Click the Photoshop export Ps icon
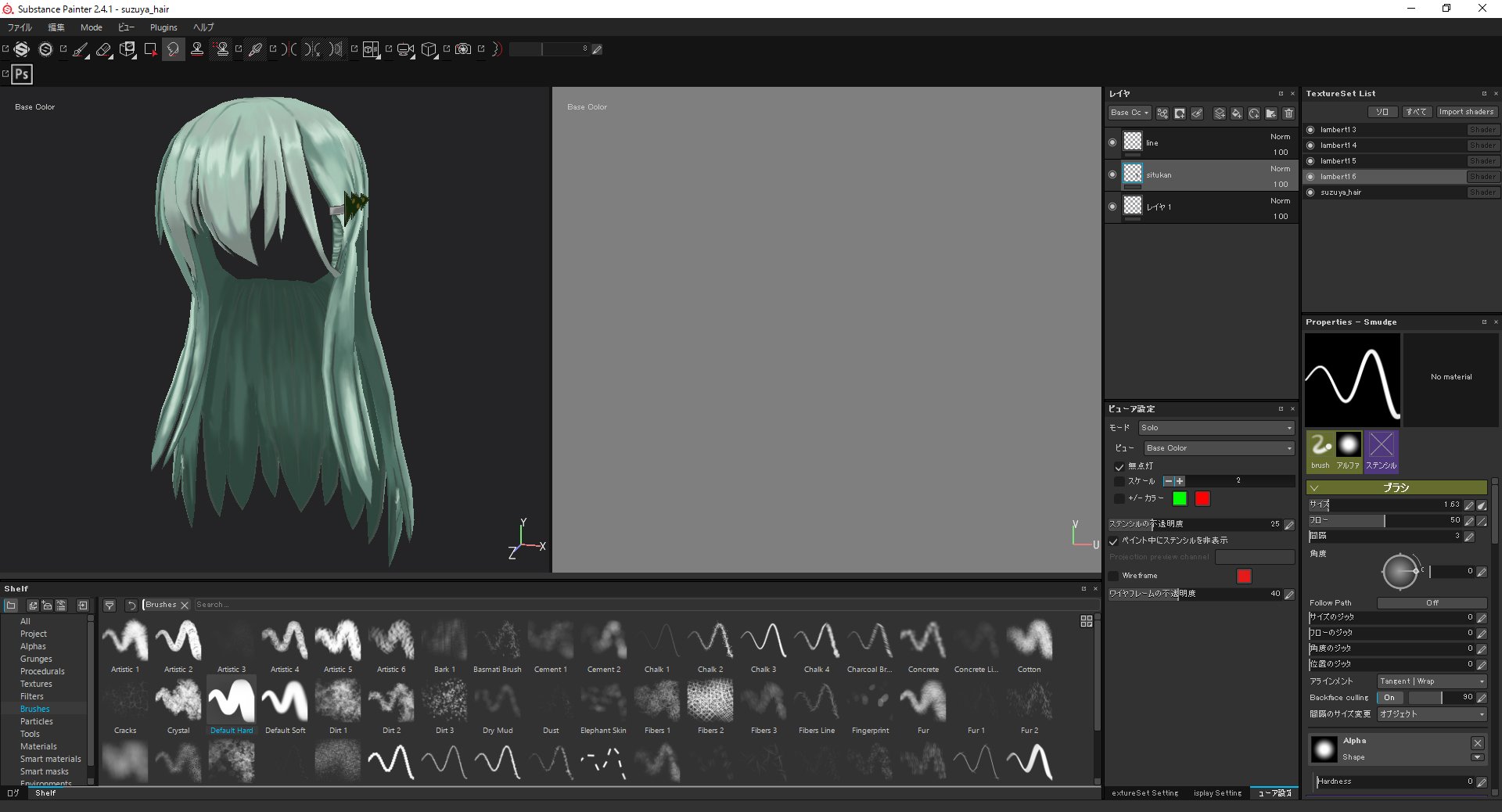1502x812 pixels. point(22,74)
